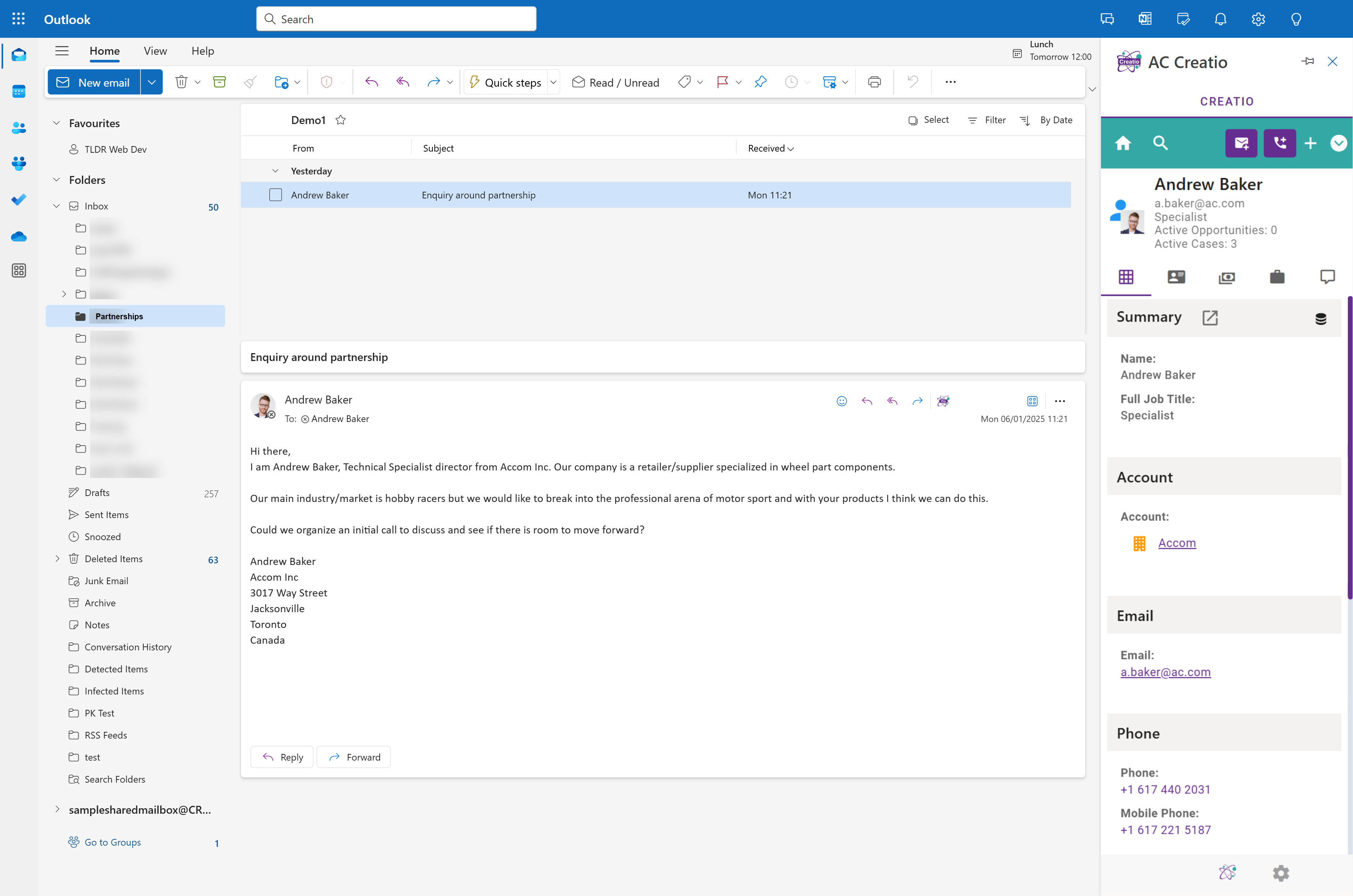Screen dimensions: 1353x896
Task: Create a new email activity via the purple envelope icon
Action: [x=1241, y=143]
